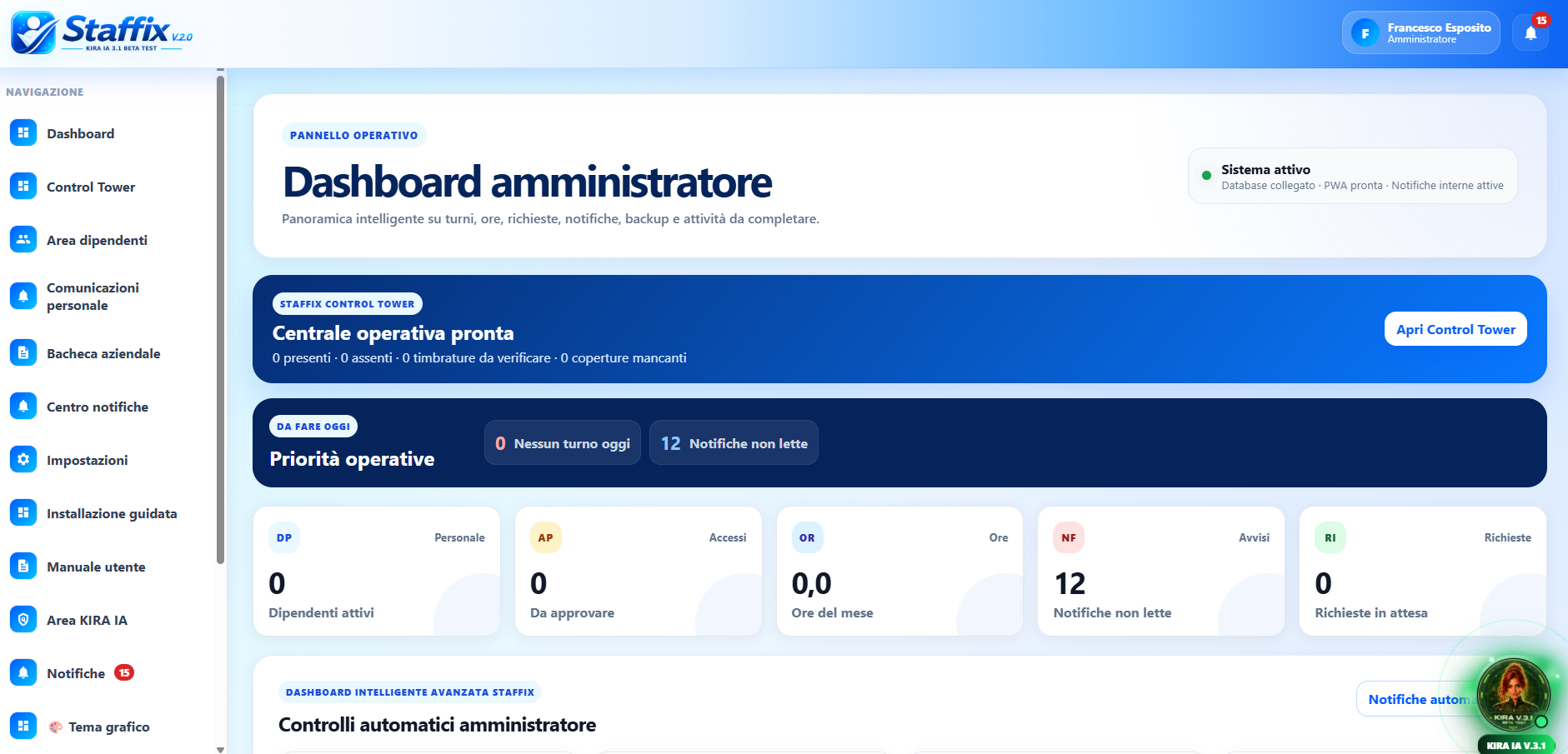
Task: Click the sidebar scrollbar down arrow
Action: point(220,749)
